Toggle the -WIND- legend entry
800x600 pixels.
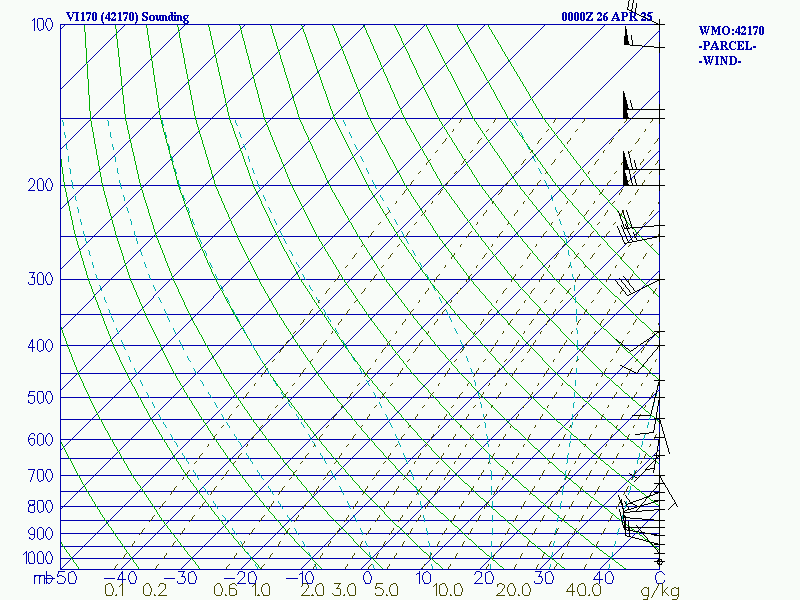click(x=720, y=61)
